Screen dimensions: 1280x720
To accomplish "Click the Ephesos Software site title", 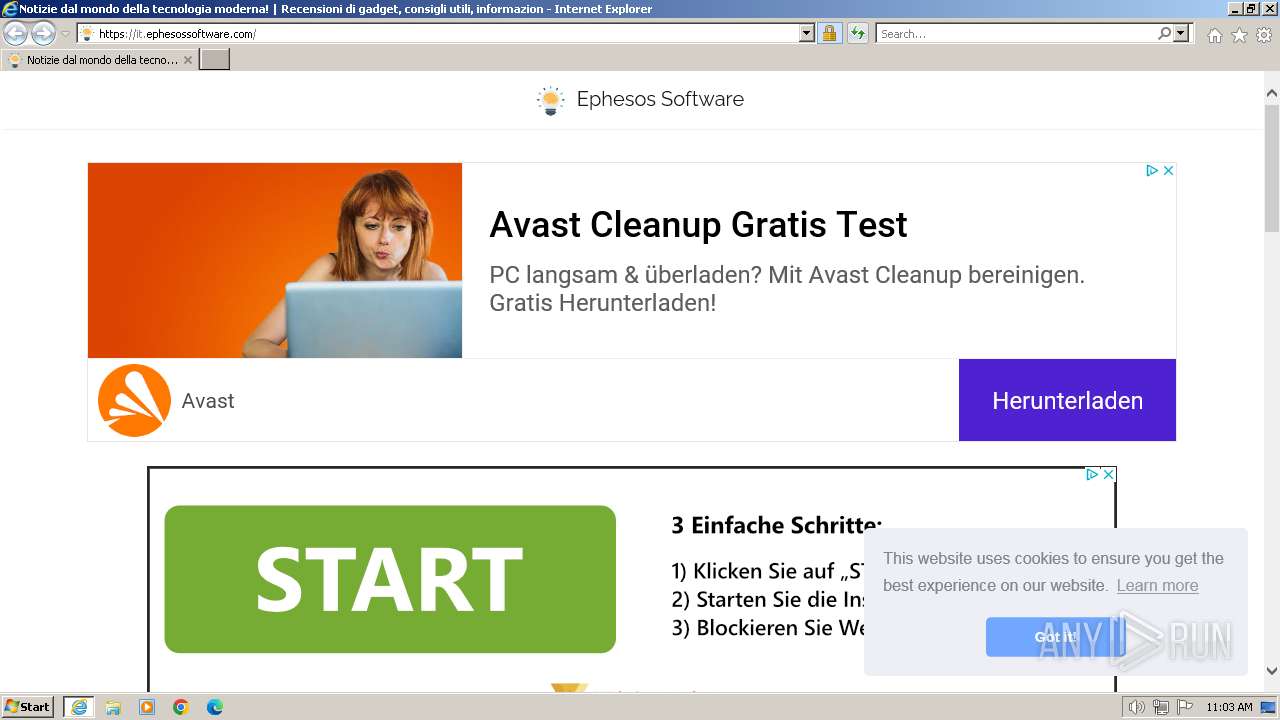I will tap(660, 99).
